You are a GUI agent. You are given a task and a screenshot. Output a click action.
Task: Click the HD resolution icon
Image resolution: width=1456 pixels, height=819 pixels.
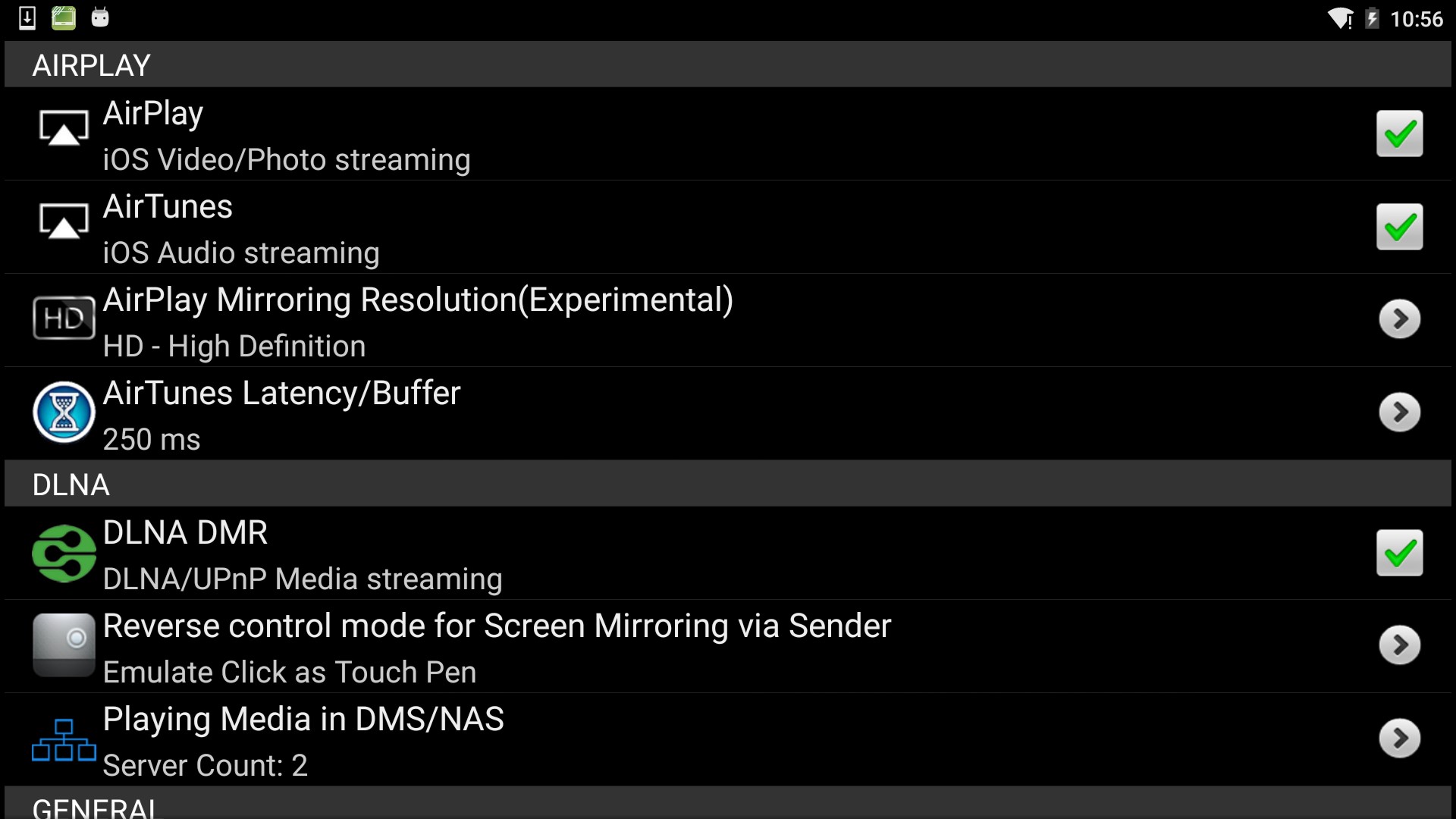[x=64, y=318]
